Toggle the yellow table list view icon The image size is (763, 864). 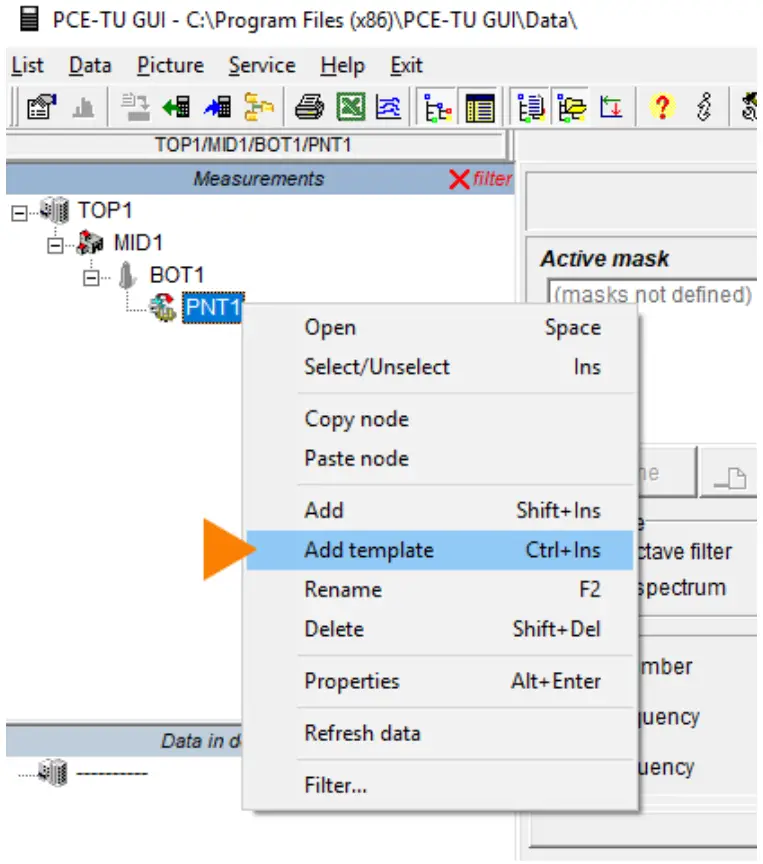click(x=480, y=107)
